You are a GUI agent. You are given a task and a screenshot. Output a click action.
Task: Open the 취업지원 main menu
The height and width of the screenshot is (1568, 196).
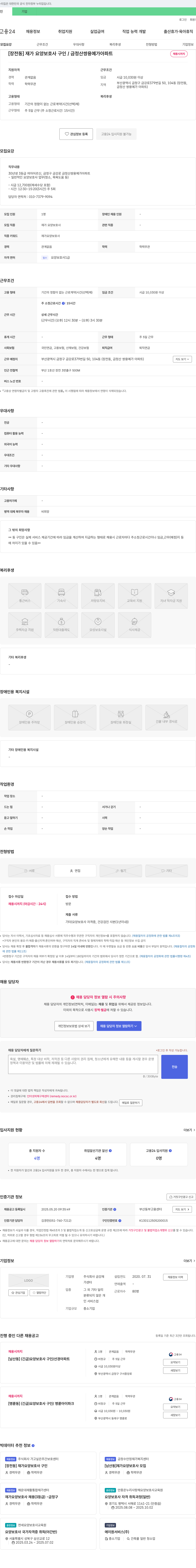65,32
